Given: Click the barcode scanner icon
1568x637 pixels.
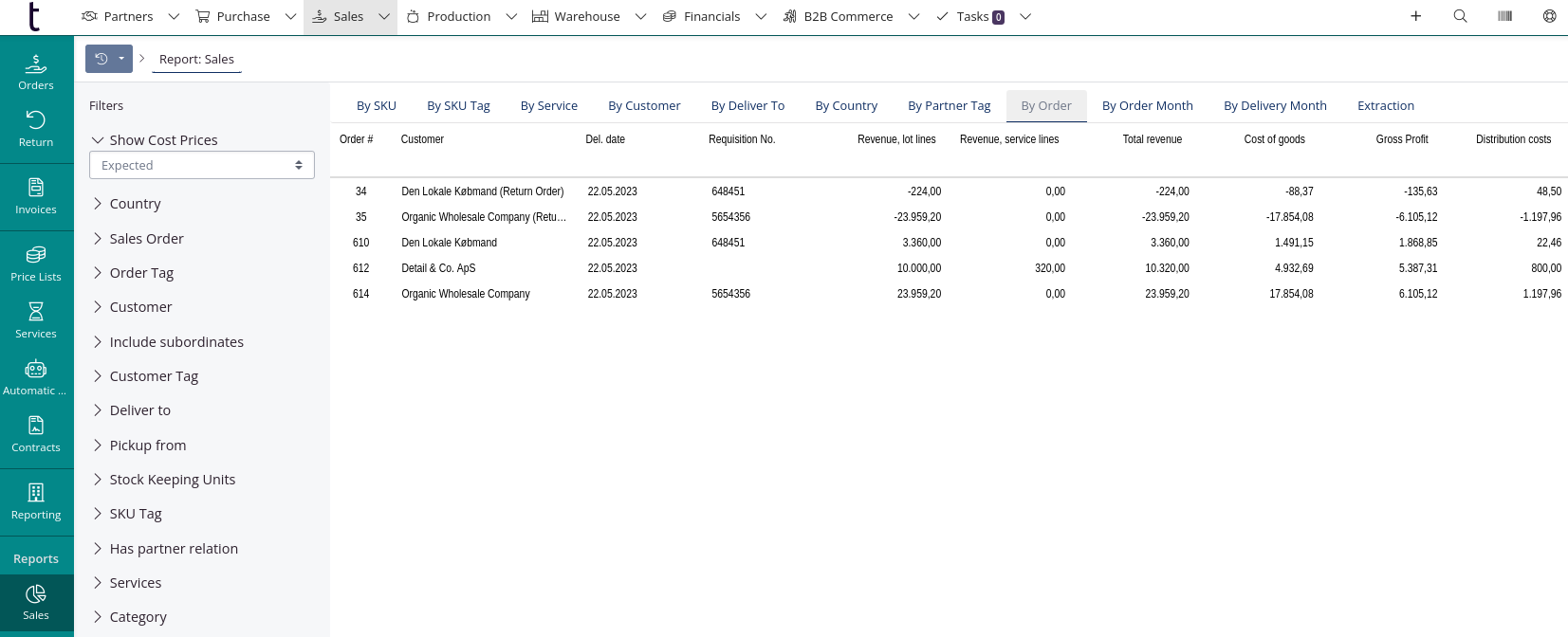Looking at the screenshot, I should click(1504, 16).
